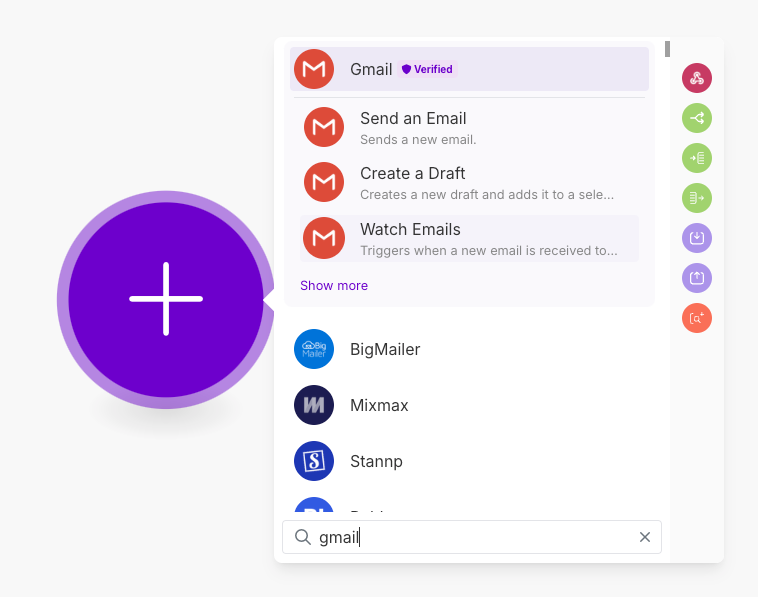The width and height of the screenshot is (758, 597).
Task: Click the Stannp logo icon
Action: (x=314, y=461)
